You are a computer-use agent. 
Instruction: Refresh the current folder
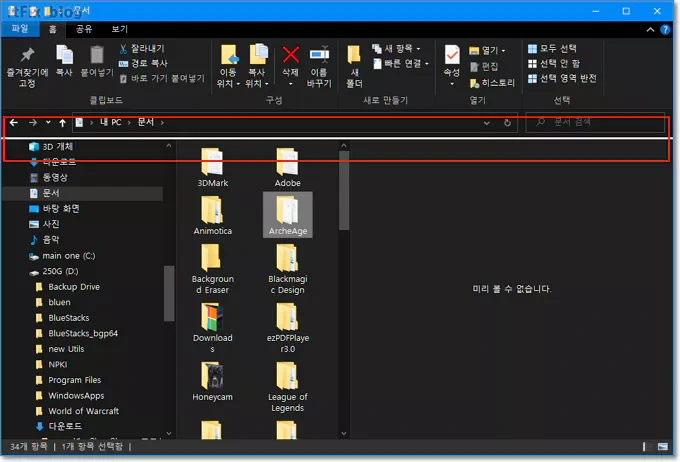(x=507, y=123)
